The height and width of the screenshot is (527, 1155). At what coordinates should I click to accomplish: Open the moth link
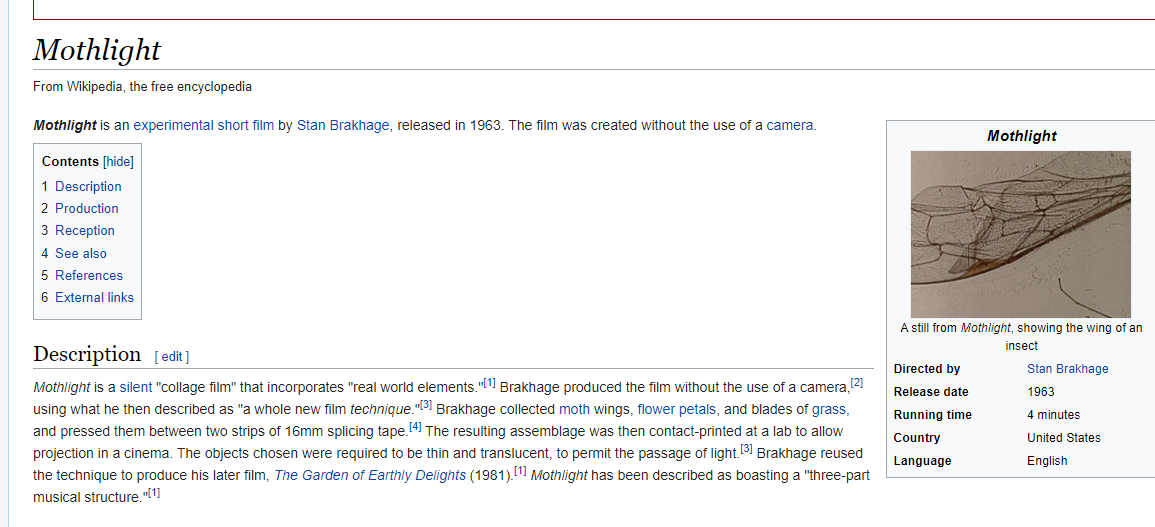click(x=574, y=409)
